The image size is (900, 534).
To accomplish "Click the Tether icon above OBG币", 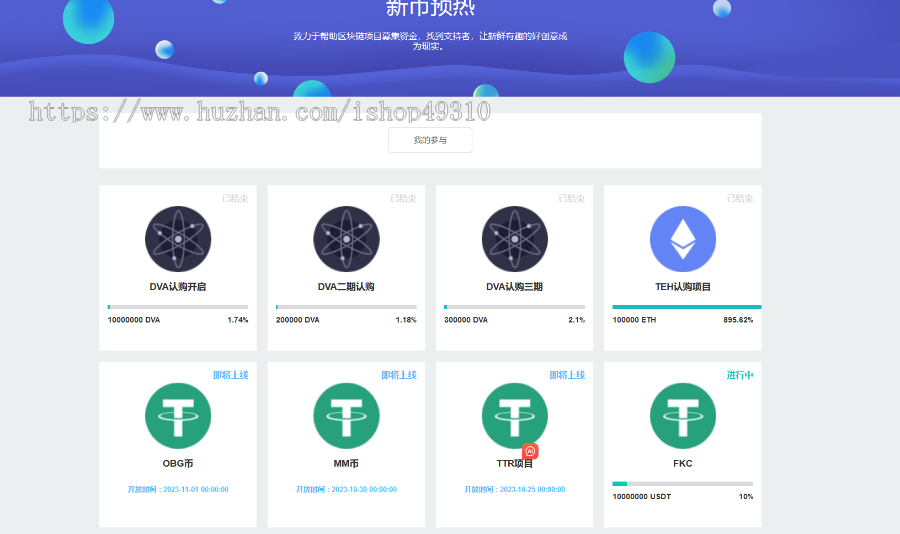I will [178, 416].
